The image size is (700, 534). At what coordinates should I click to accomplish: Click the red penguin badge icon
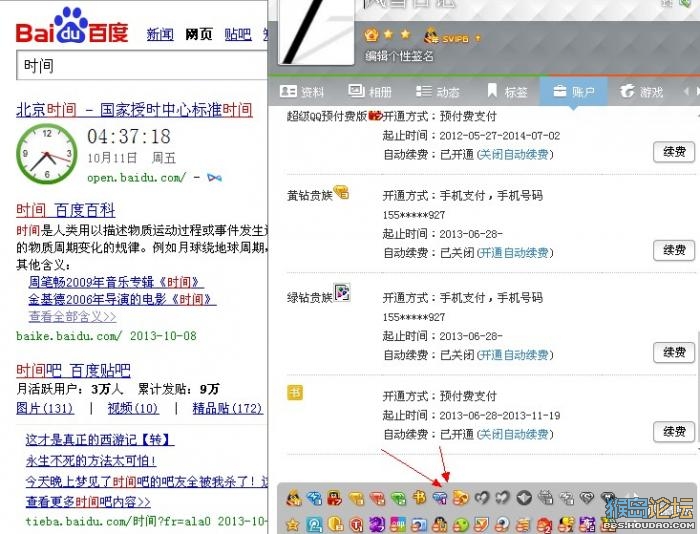(335, 498)
